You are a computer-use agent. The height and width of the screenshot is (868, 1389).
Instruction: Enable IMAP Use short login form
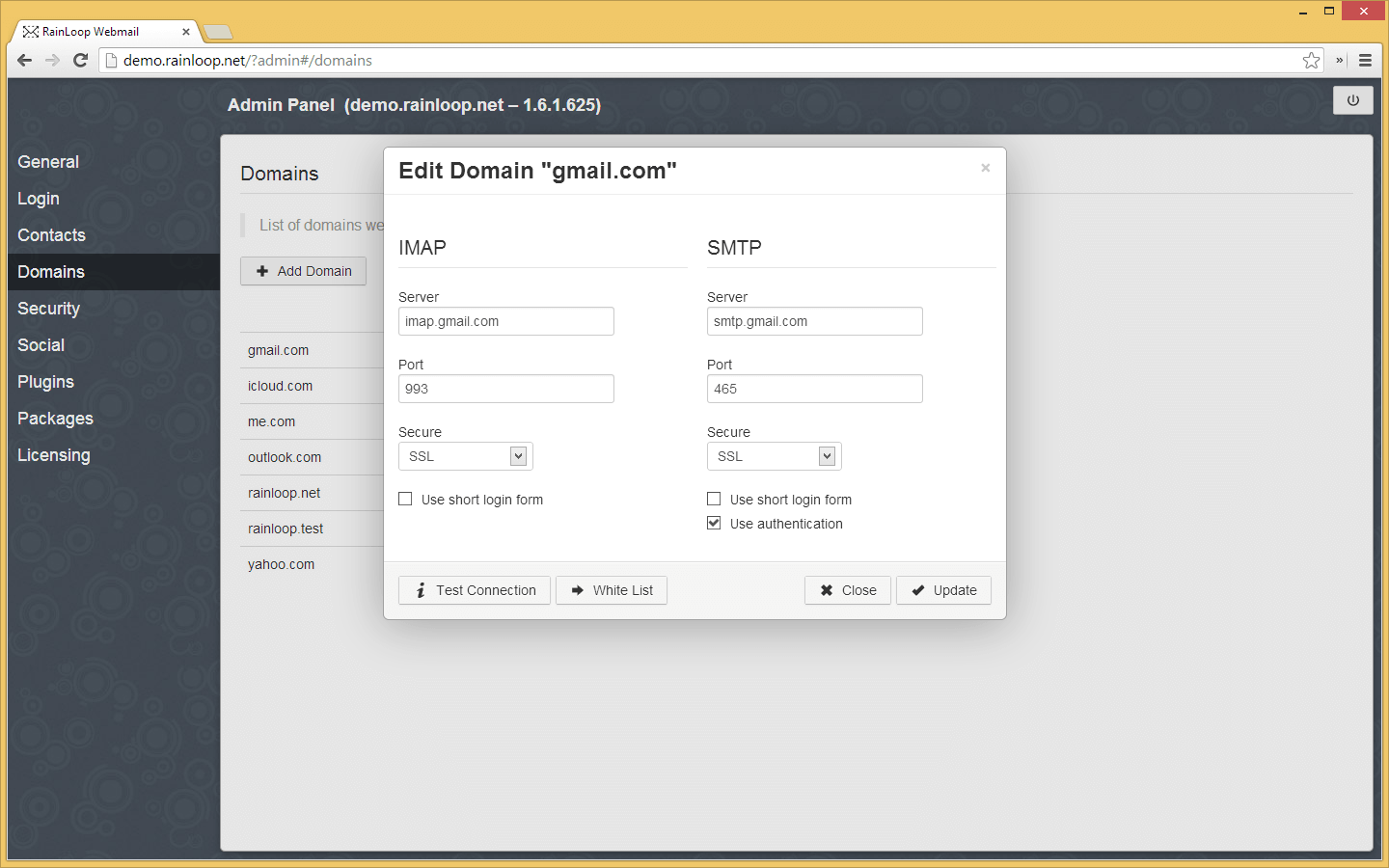pos(405,499)
